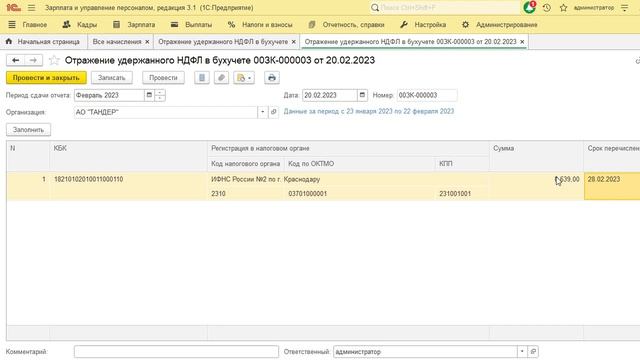Open the hamburger service menu in title bar
Screen dimensions: 640x360
[x=31, y=8]
